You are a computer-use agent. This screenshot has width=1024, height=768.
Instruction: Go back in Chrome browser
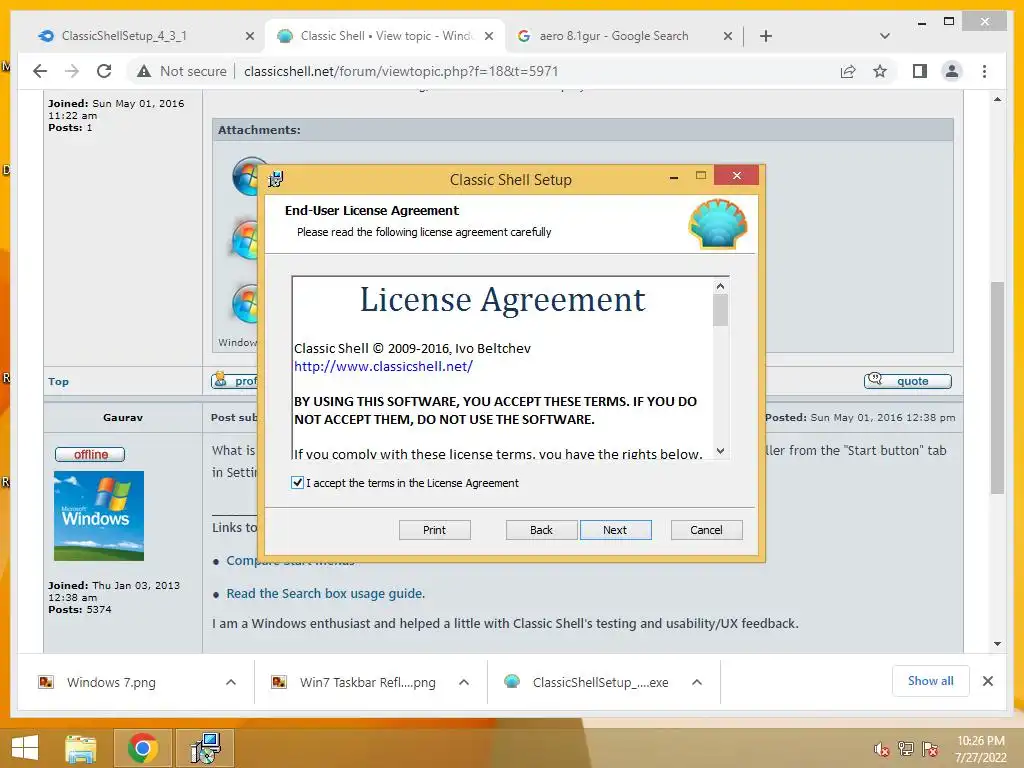pos(40,71)
